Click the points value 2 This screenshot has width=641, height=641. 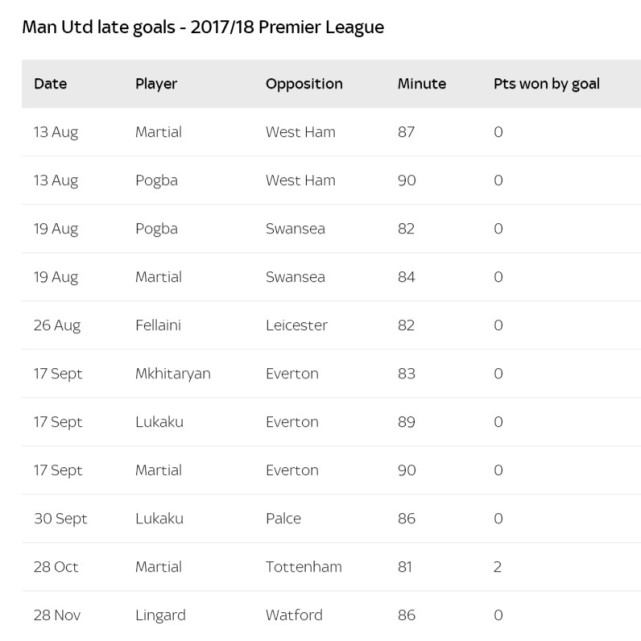point(498,567)
